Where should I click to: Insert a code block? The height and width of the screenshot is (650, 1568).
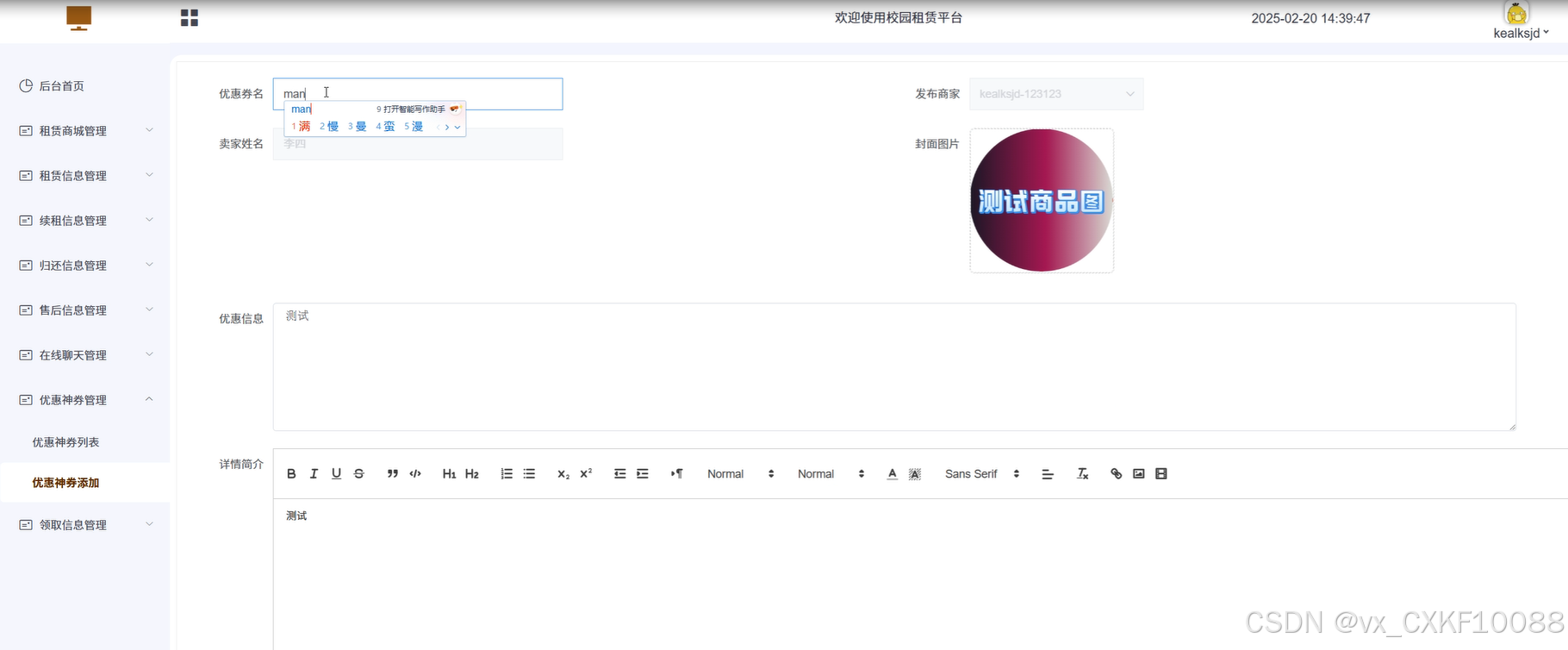[x=415, y=474]
